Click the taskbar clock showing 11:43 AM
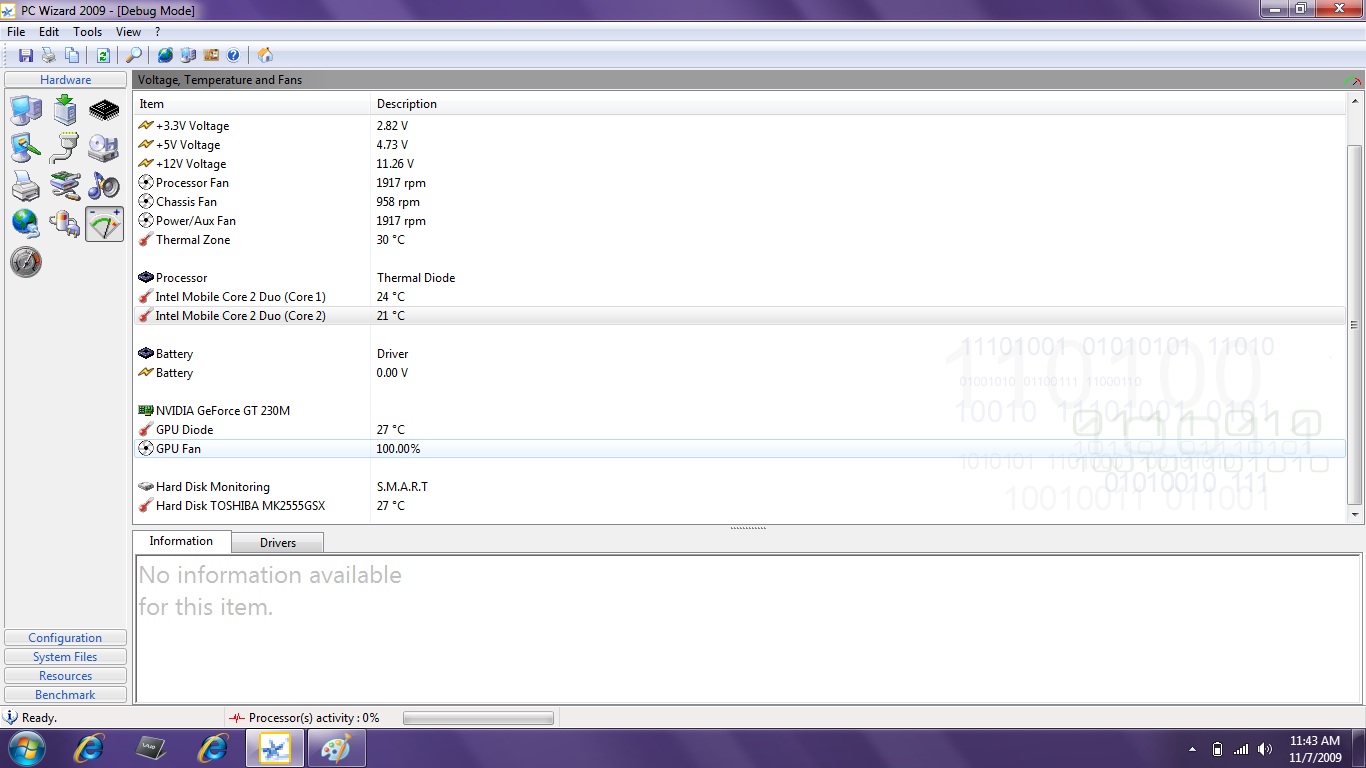Screen dimensions: 1366x768 pos(1315,749)
